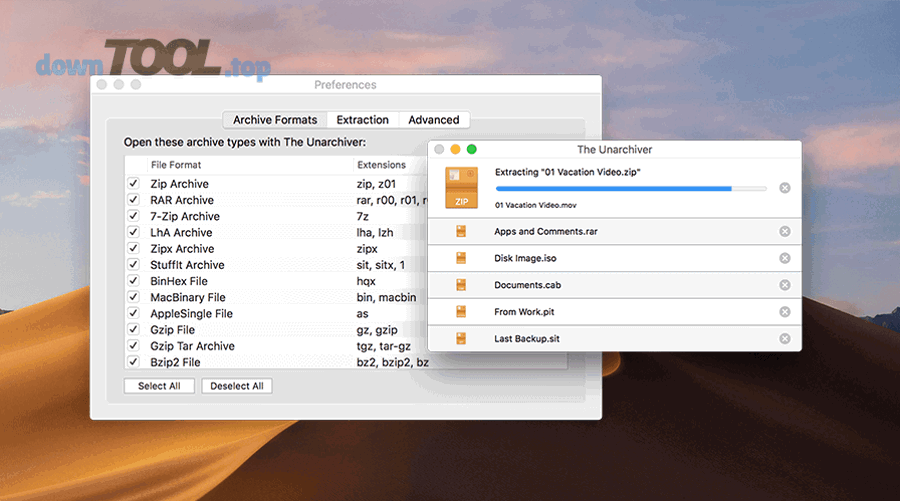Click the bin, macbin extensions cell
The height and width of the screenshot is (501, 900).
386,297
